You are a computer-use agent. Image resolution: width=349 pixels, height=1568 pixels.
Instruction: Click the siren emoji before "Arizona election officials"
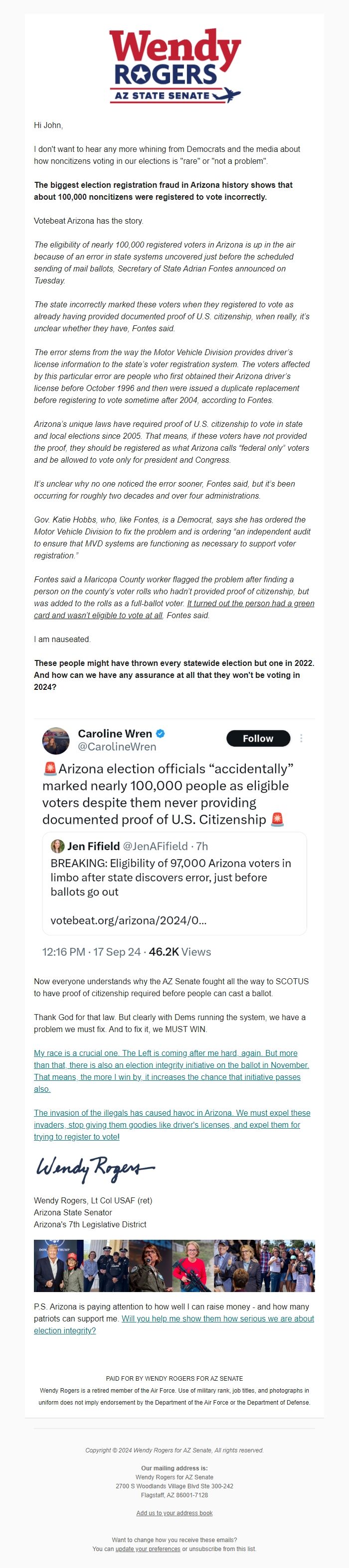[50, 769]
